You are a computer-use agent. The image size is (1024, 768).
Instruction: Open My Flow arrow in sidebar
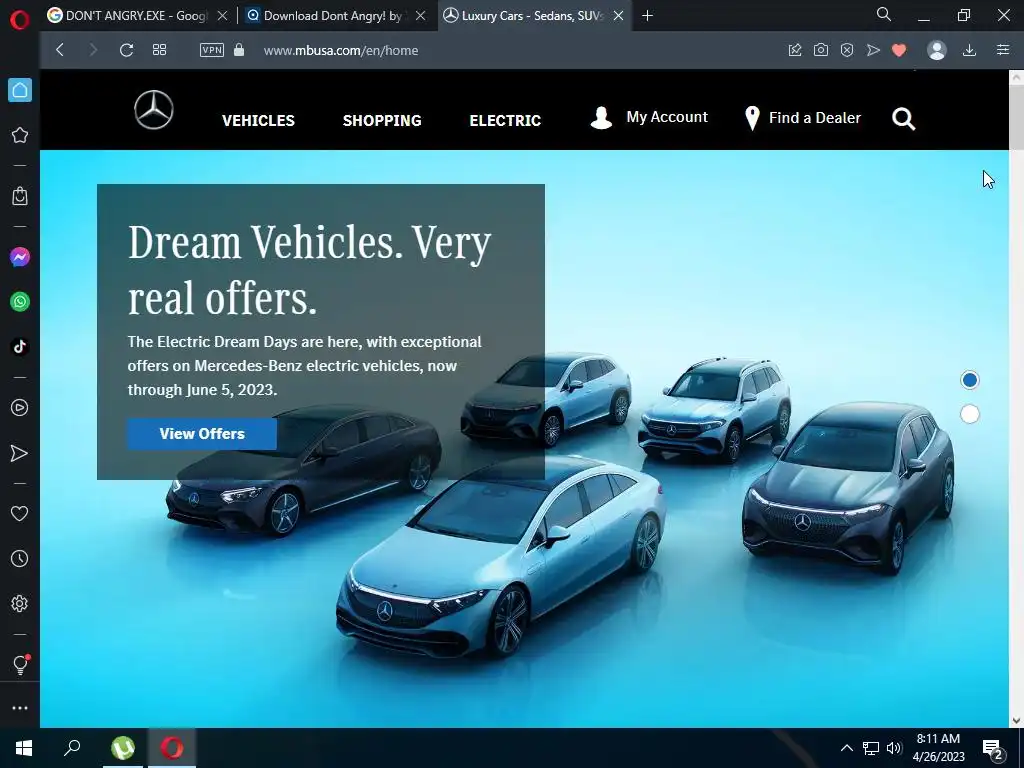click(x=20, y=453)
